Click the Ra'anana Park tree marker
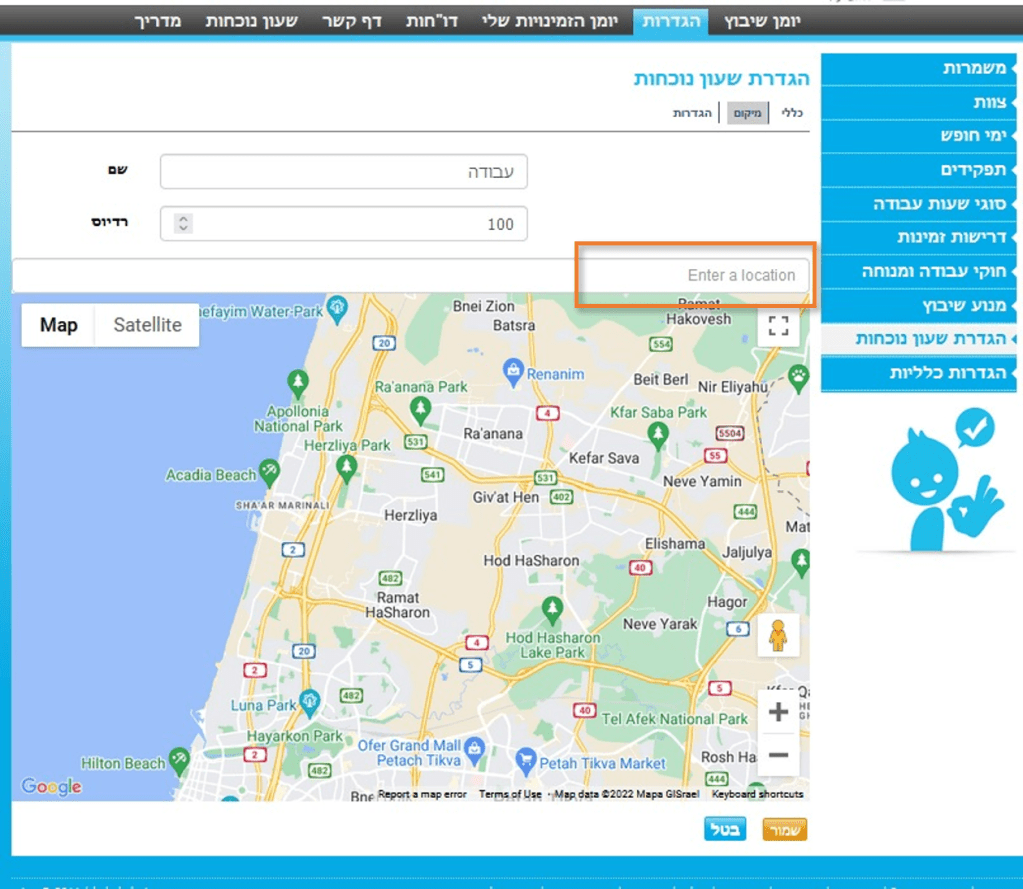The width and height of the screenshot is (1023, 889). pyautogui.click(x=421, y=408)
